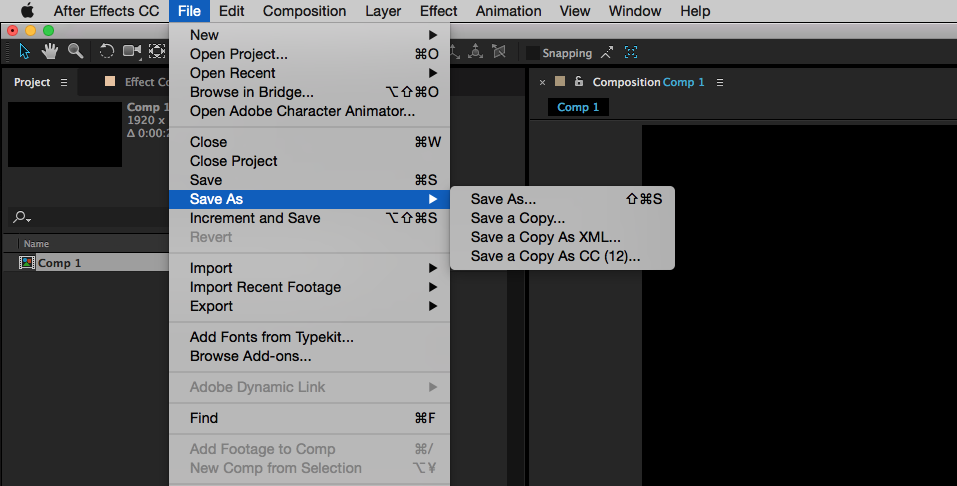Toggle the Composition viewer lock icon
The height and width of the screenshot is (486, 957).
point(579,81)
